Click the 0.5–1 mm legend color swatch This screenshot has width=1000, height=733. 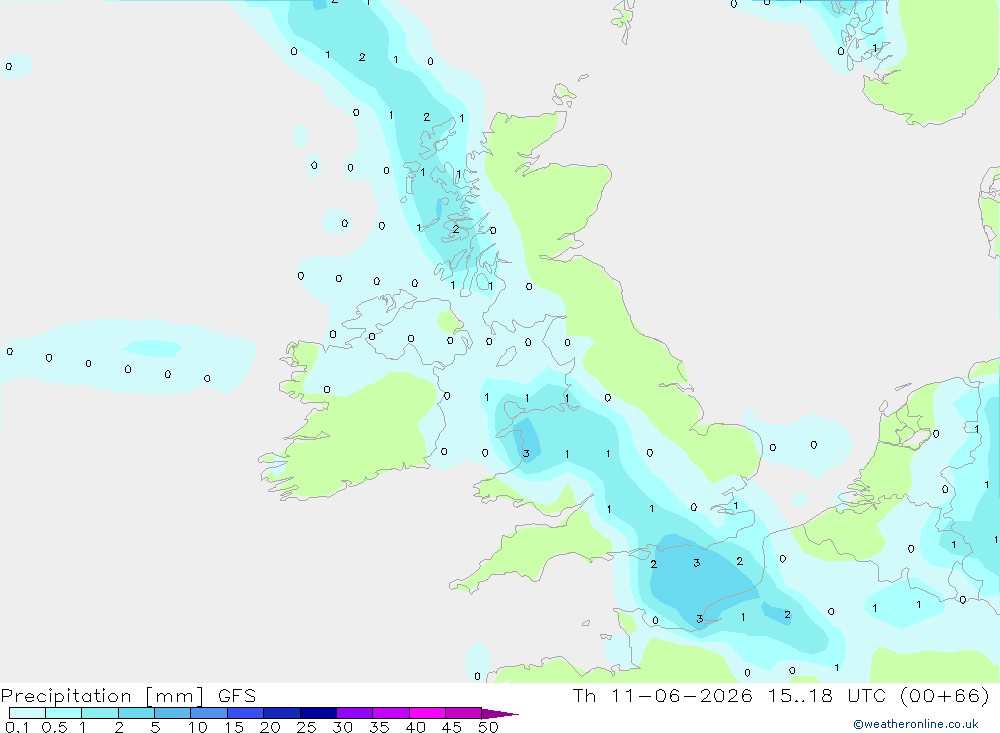64,713
